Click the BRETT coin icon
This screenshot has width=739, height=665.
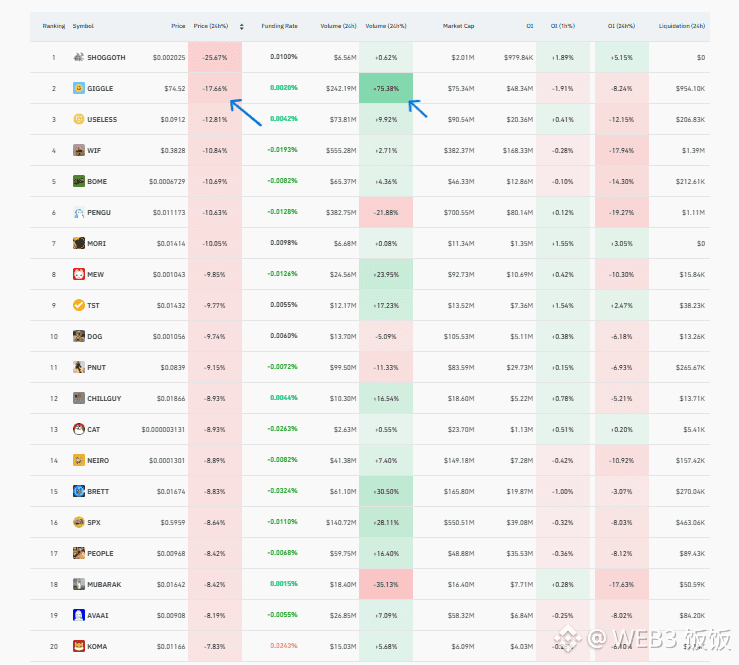[79, 491]
